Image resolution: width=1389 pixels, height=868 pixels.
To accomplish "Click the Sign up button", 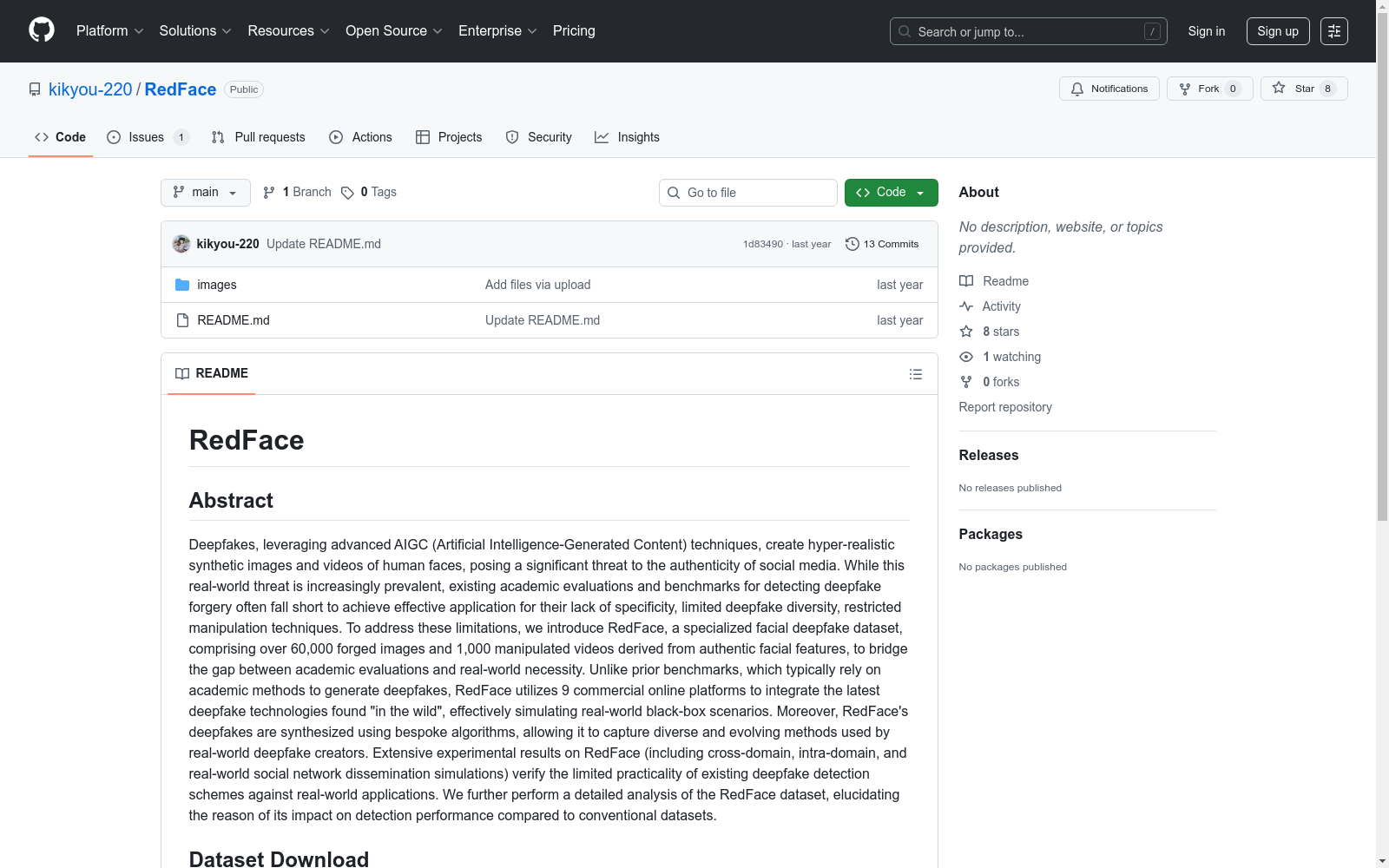I will pyautogui.click(x=1278, y=31).
